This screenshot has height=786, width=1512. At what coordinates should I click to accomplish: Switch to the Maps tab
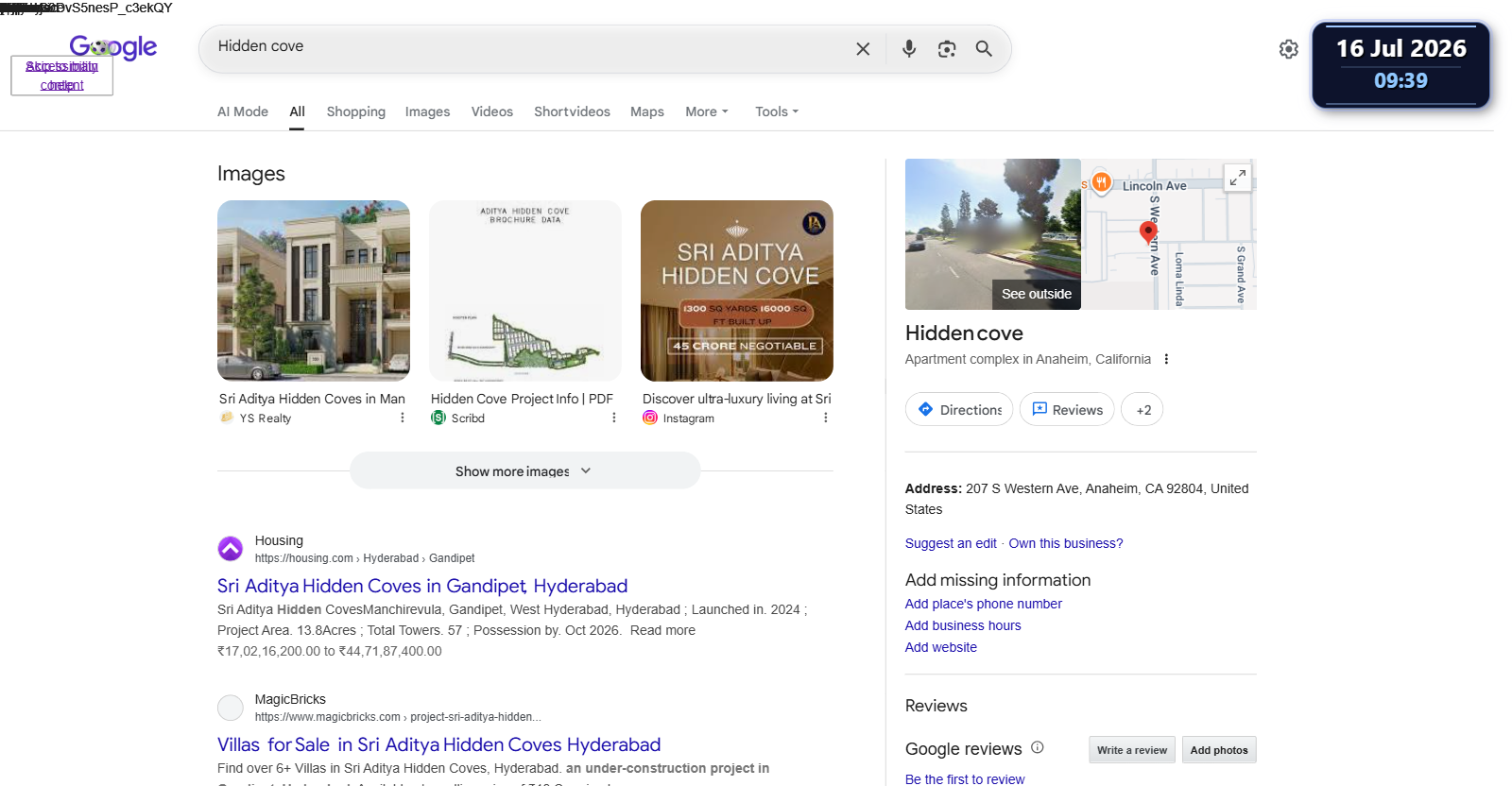[x=647, y=111]
